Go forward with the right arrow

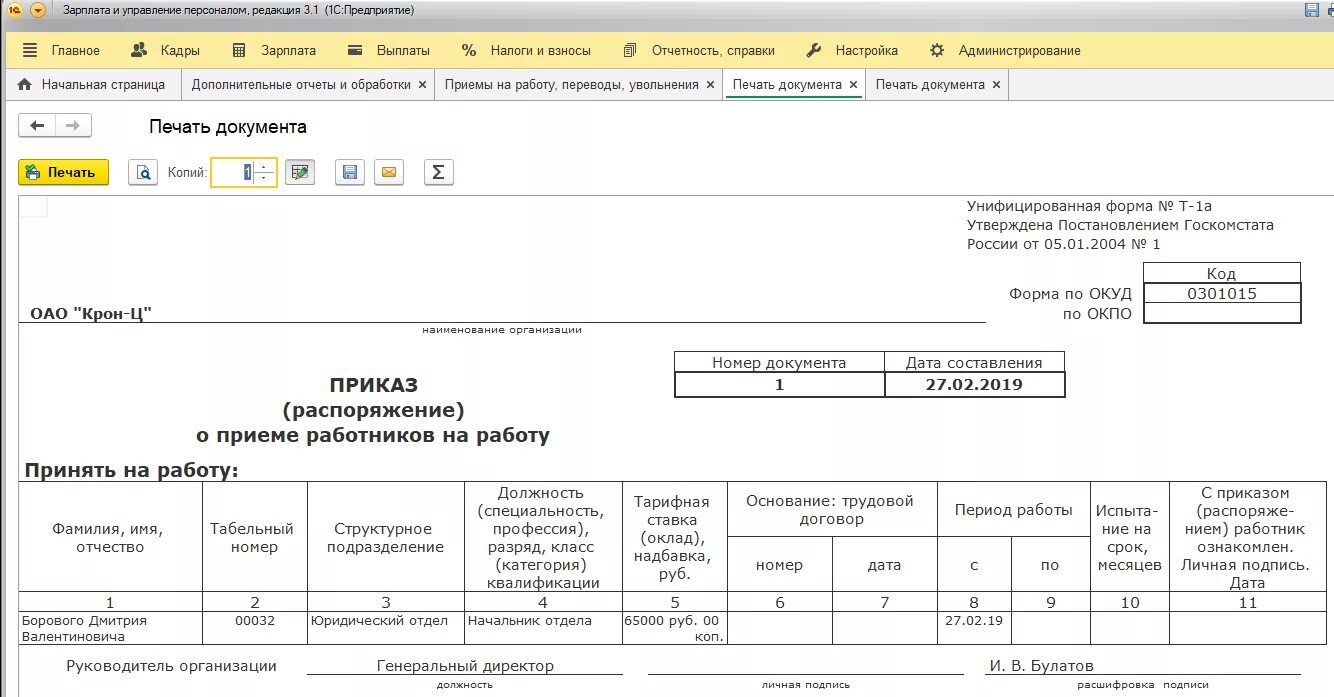coord(73,126)
